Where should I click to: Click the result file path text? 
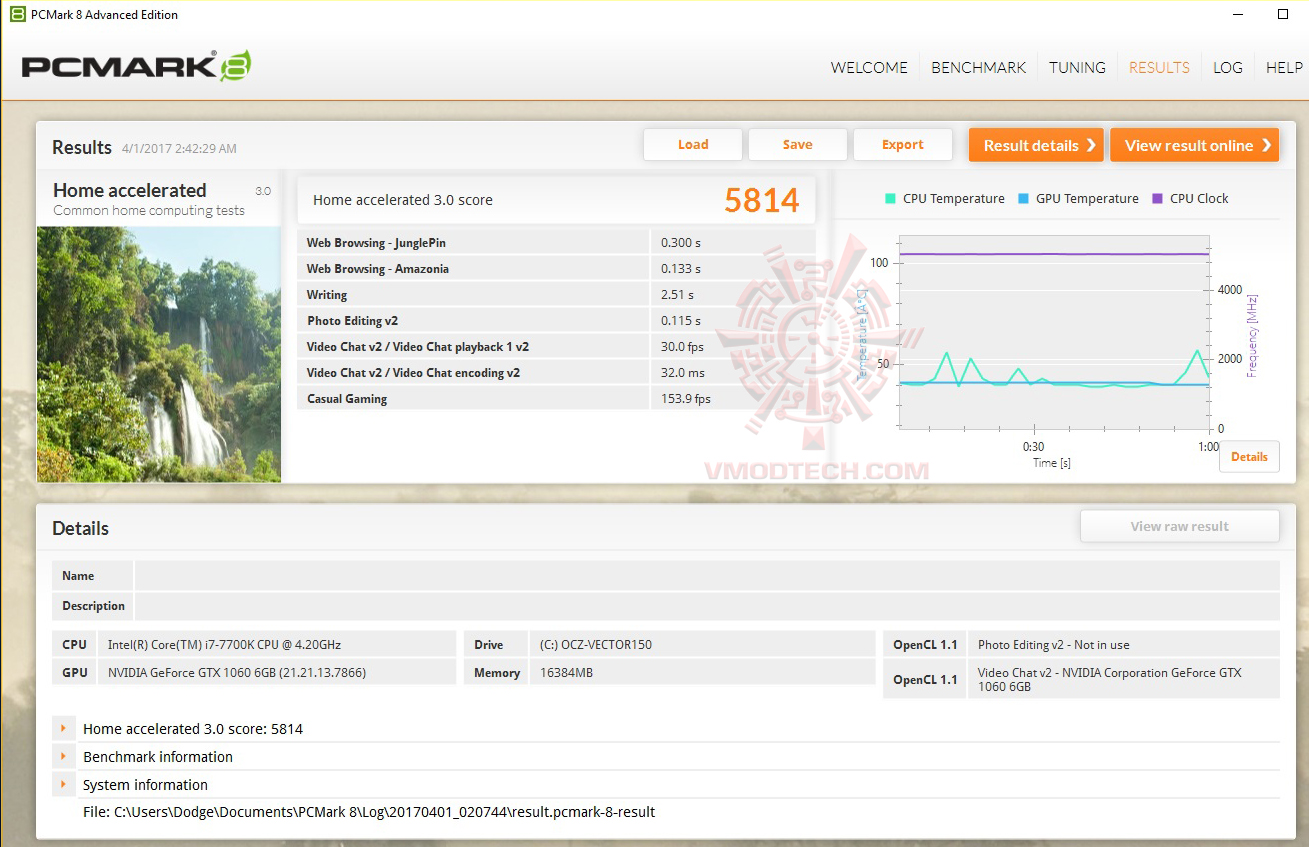369,812
